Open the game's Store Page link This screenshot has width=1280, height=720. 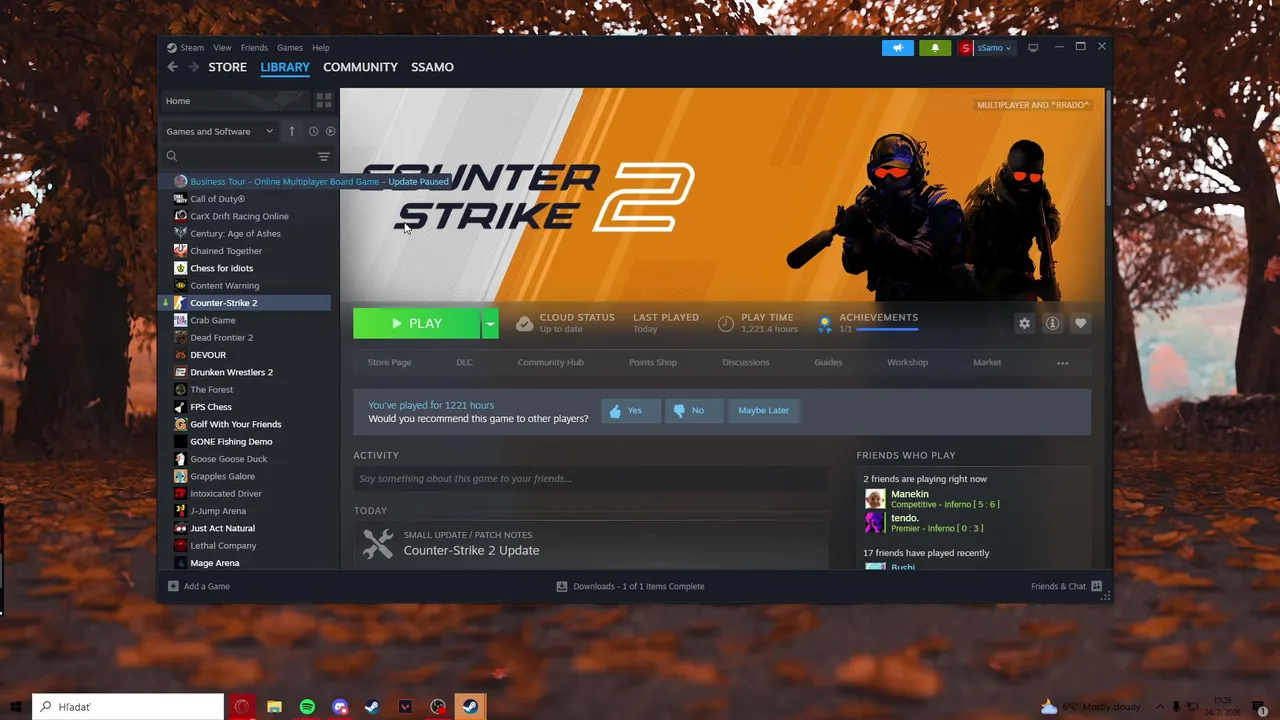pyautogui.click(x=389, y=362)
